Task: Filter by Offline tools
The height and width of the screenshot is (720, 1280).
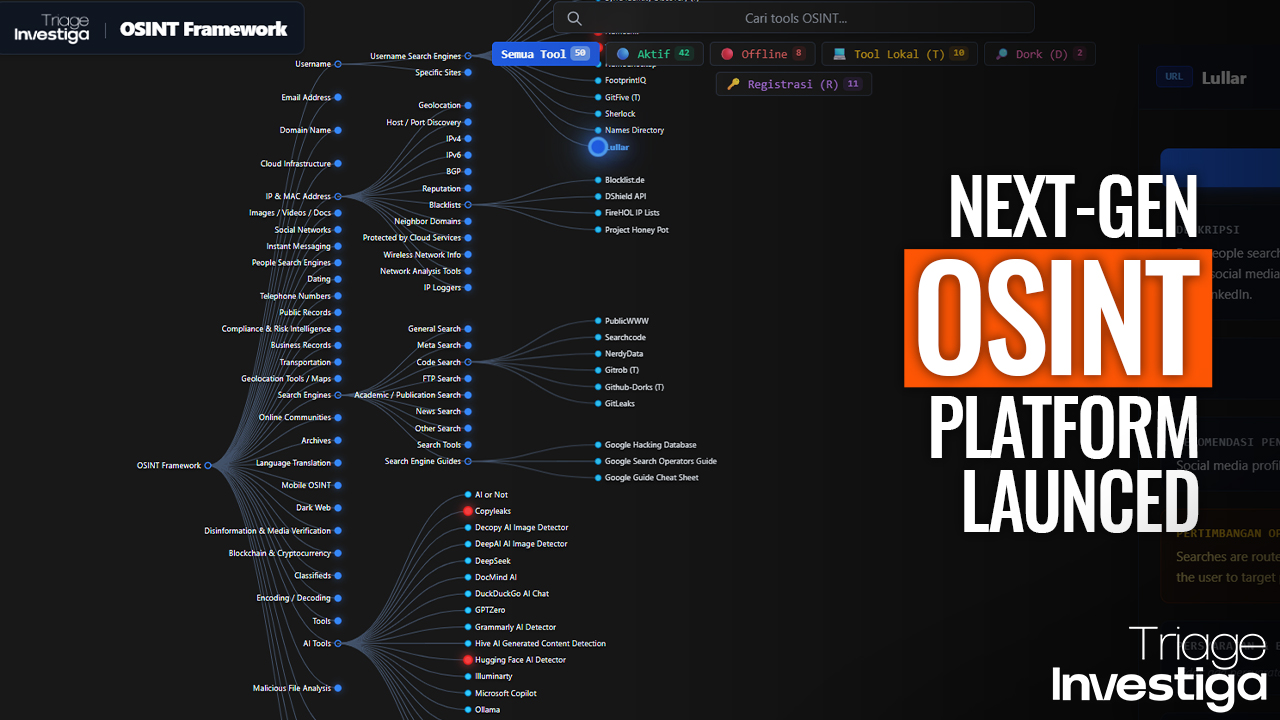Action: click(x=763, y=54)
